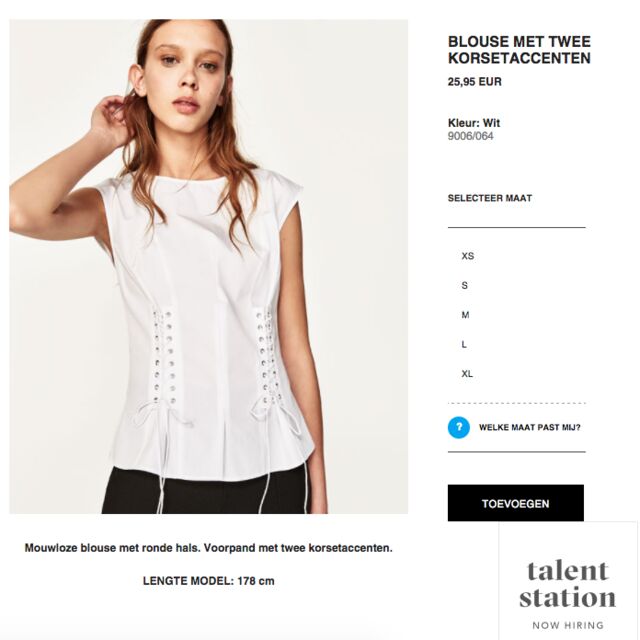Image resolution: width=640 pixels, height=640 pixels.
Task: Click the 'talent station' logo text
Action: click(568, 585)
